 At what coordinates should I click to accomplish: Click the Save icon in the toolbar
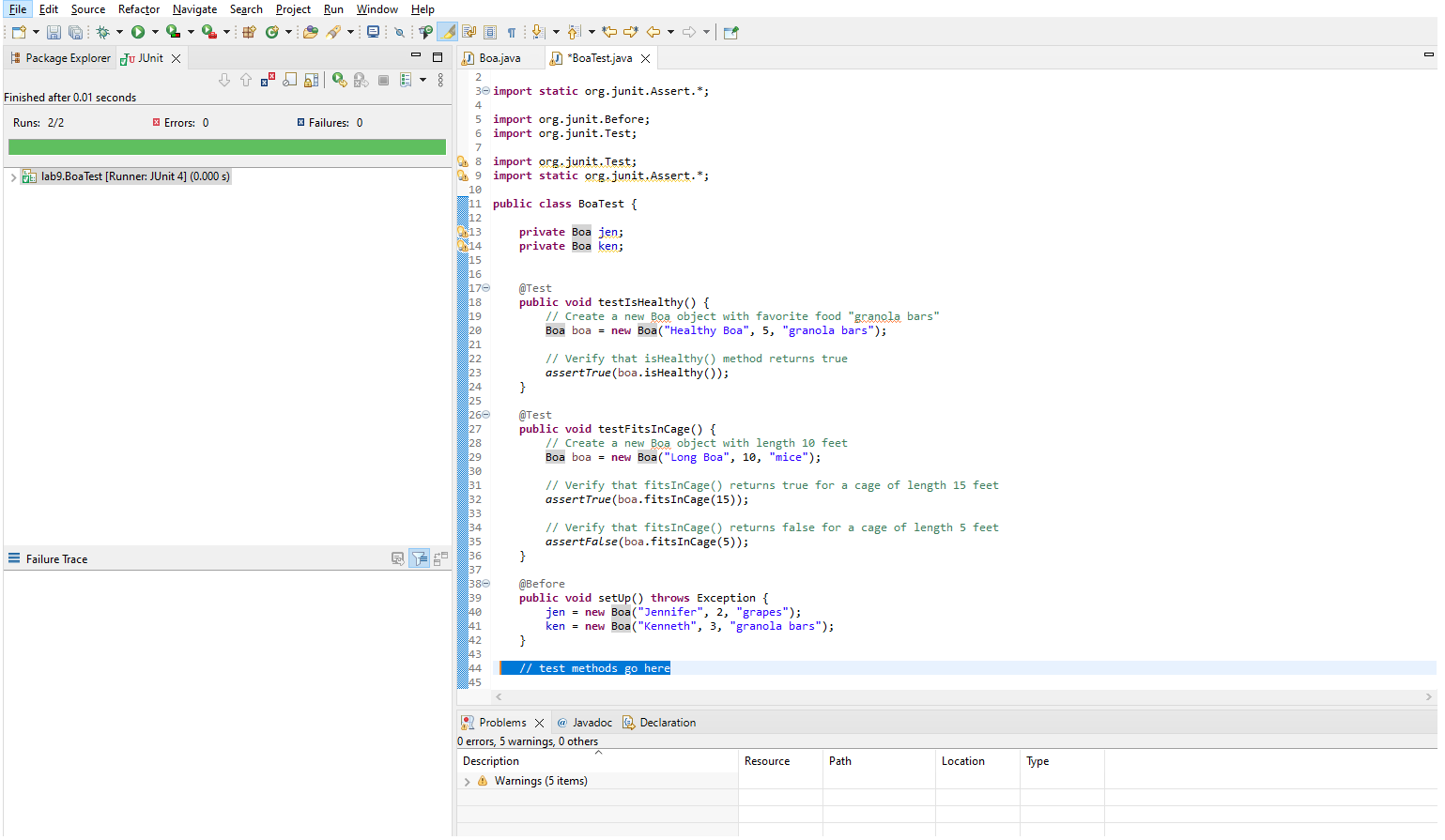tap(54, 32)
